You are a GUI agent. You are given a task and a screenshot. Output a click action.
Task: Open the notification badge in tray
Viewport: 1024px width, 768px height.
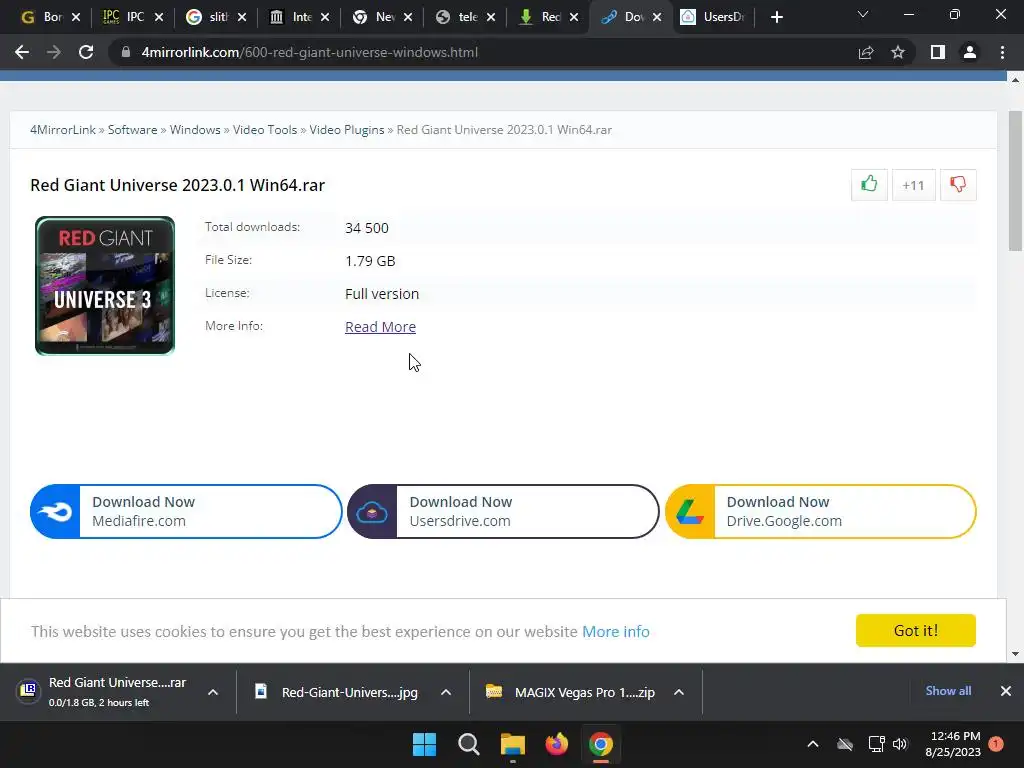(x=996, y=743)
